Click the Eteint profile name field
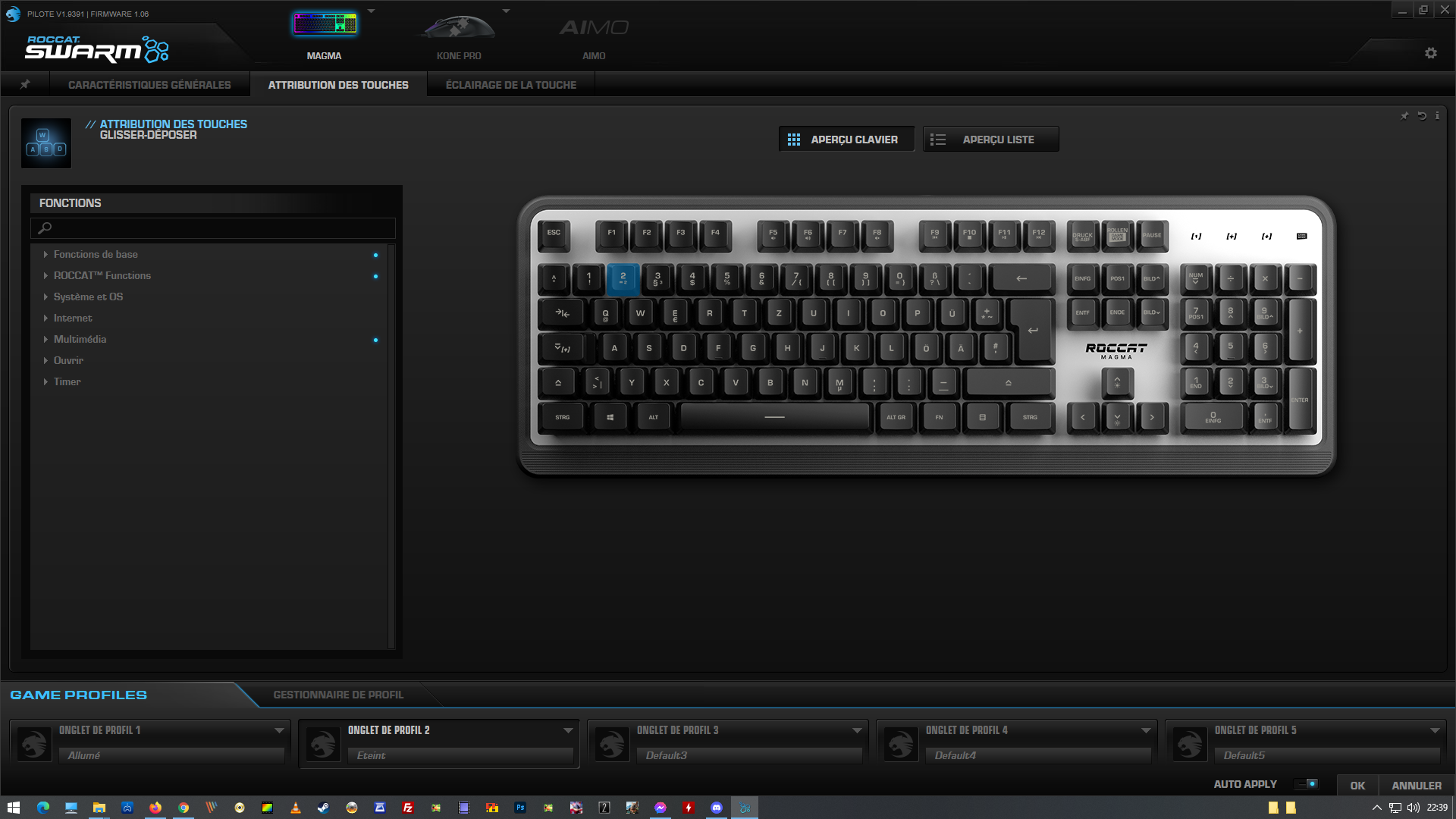Screen dimensions: 1456x819 coord(460,755)
